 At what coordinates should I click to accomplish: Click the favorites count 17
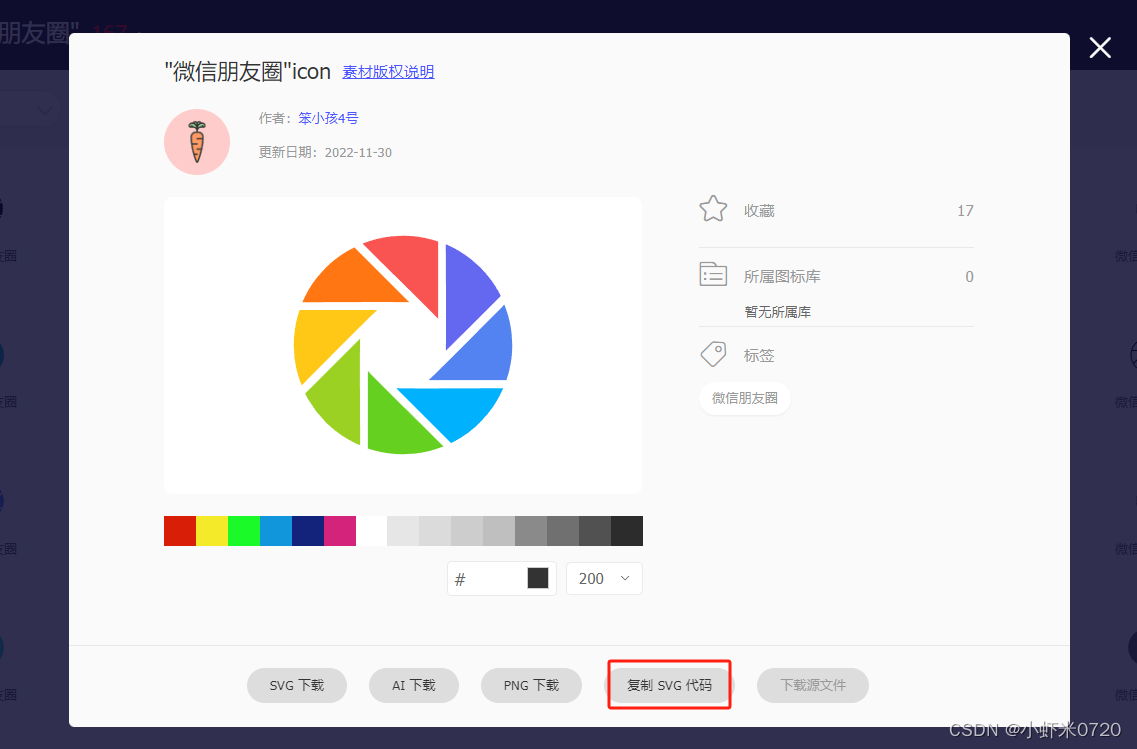click(965, 211)
